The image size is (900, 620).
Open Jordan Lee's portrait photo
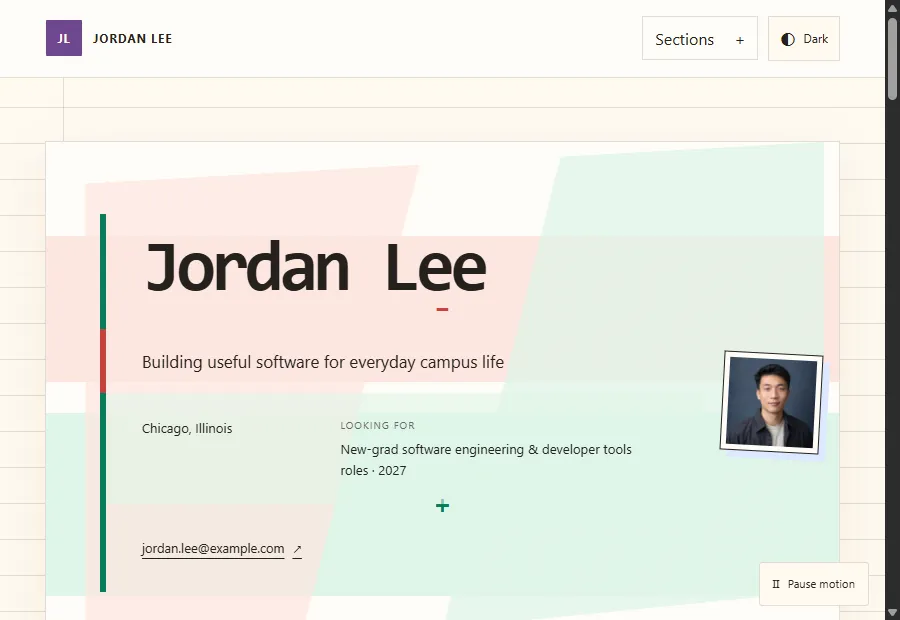(771, 402)
